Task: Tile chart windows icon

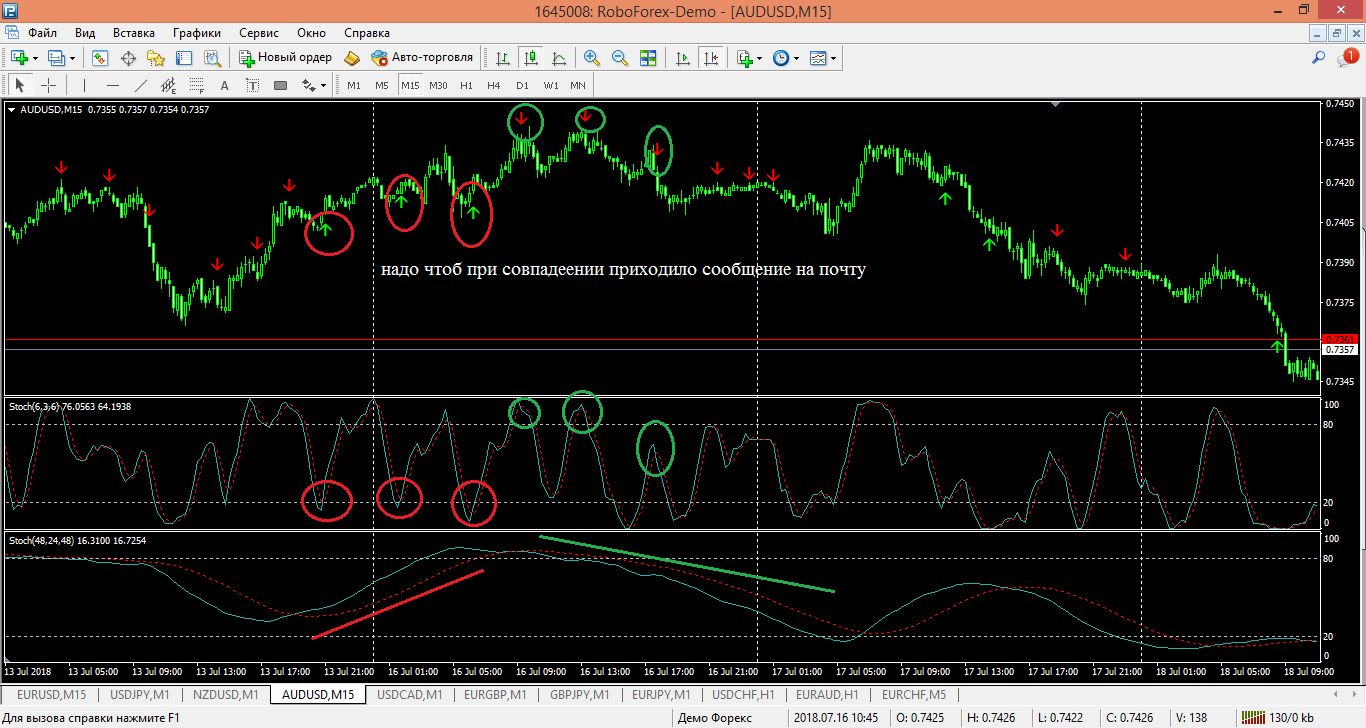Action: click(648, 58)
